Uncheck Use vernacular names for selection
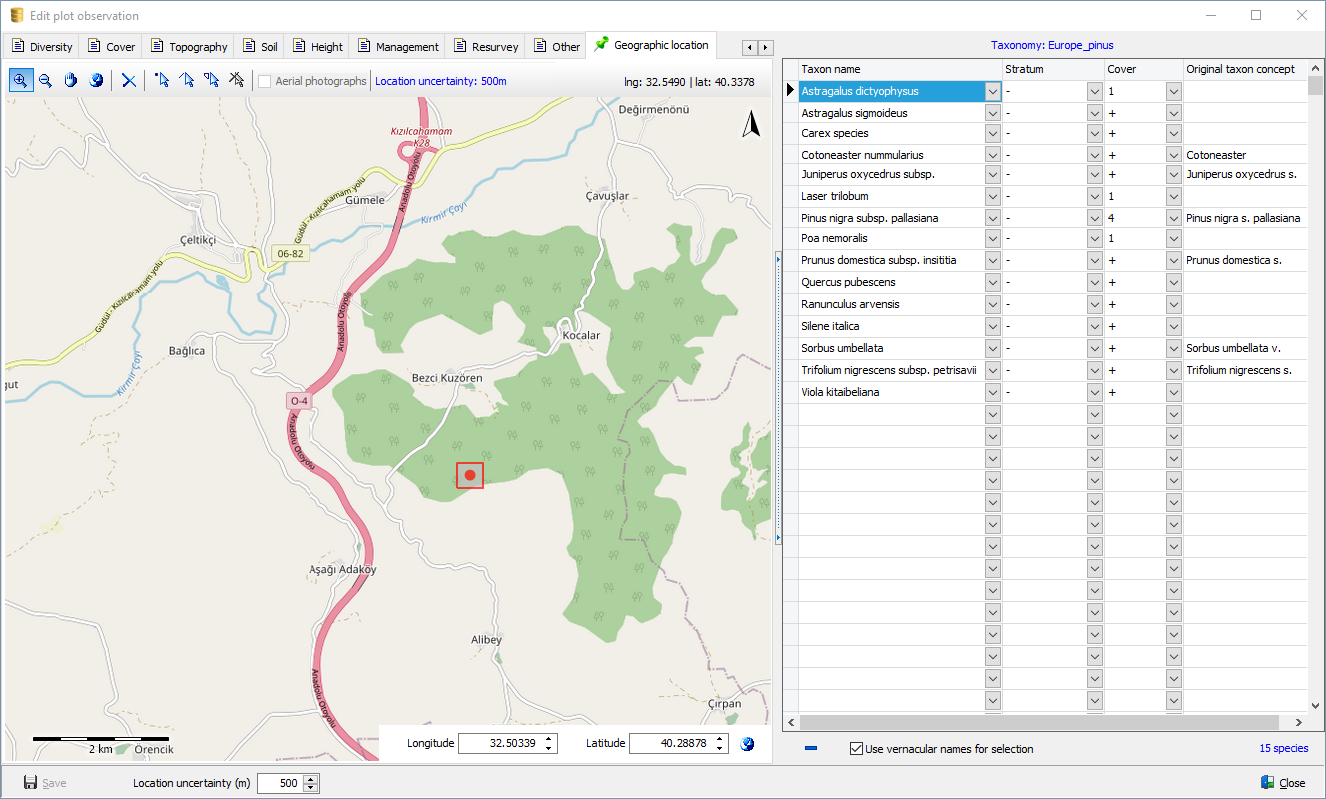The height and width of the screenshot is (799, 1326). 856,749
